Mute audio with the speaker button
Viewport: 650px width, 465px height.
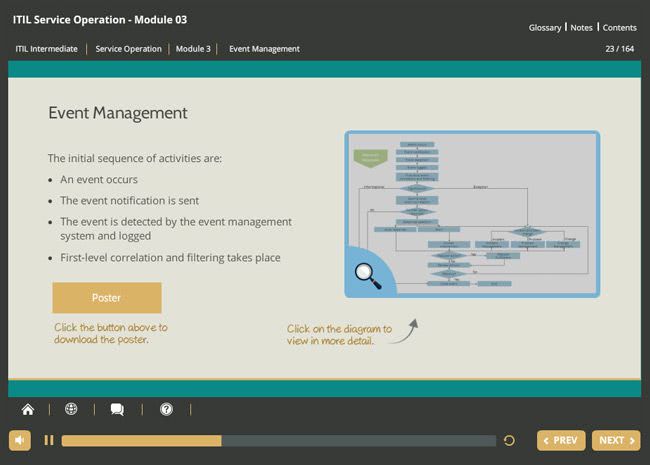click(x=19, y=440)
